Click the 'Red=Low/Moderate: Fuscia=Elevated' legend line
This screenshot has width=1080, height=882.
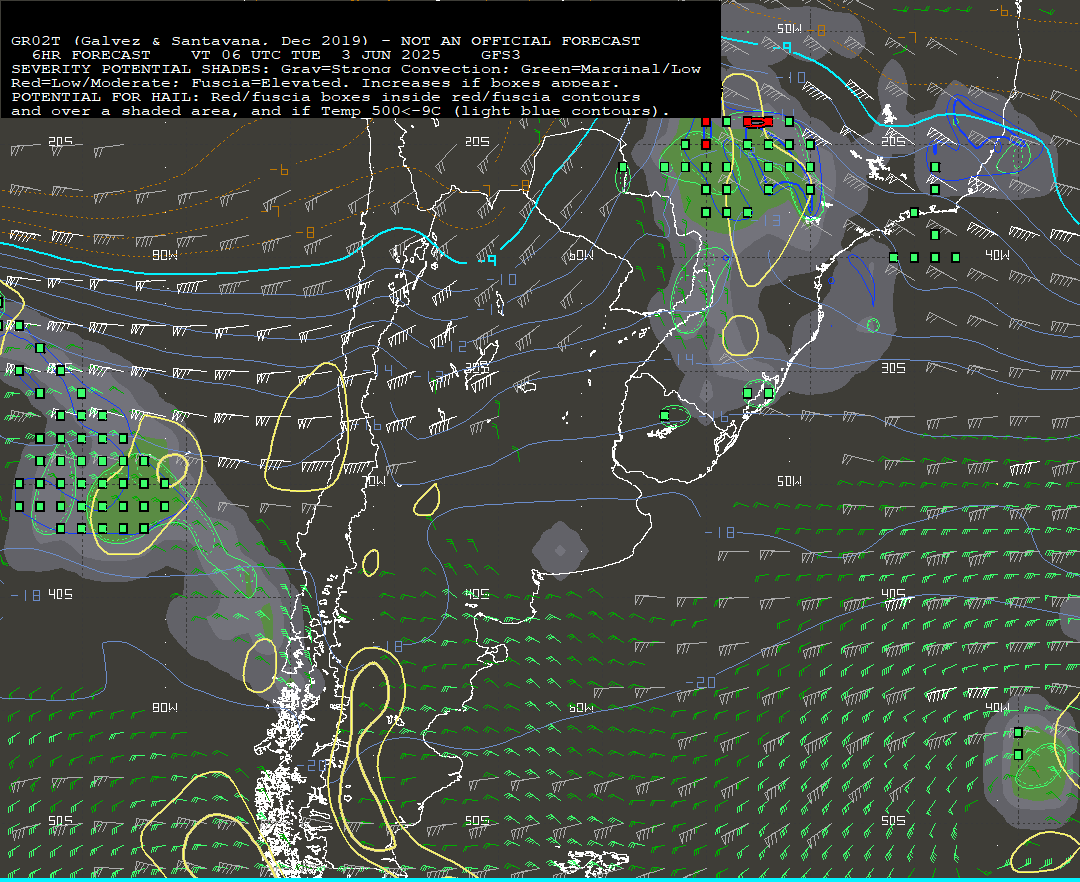tap(315, 83)
